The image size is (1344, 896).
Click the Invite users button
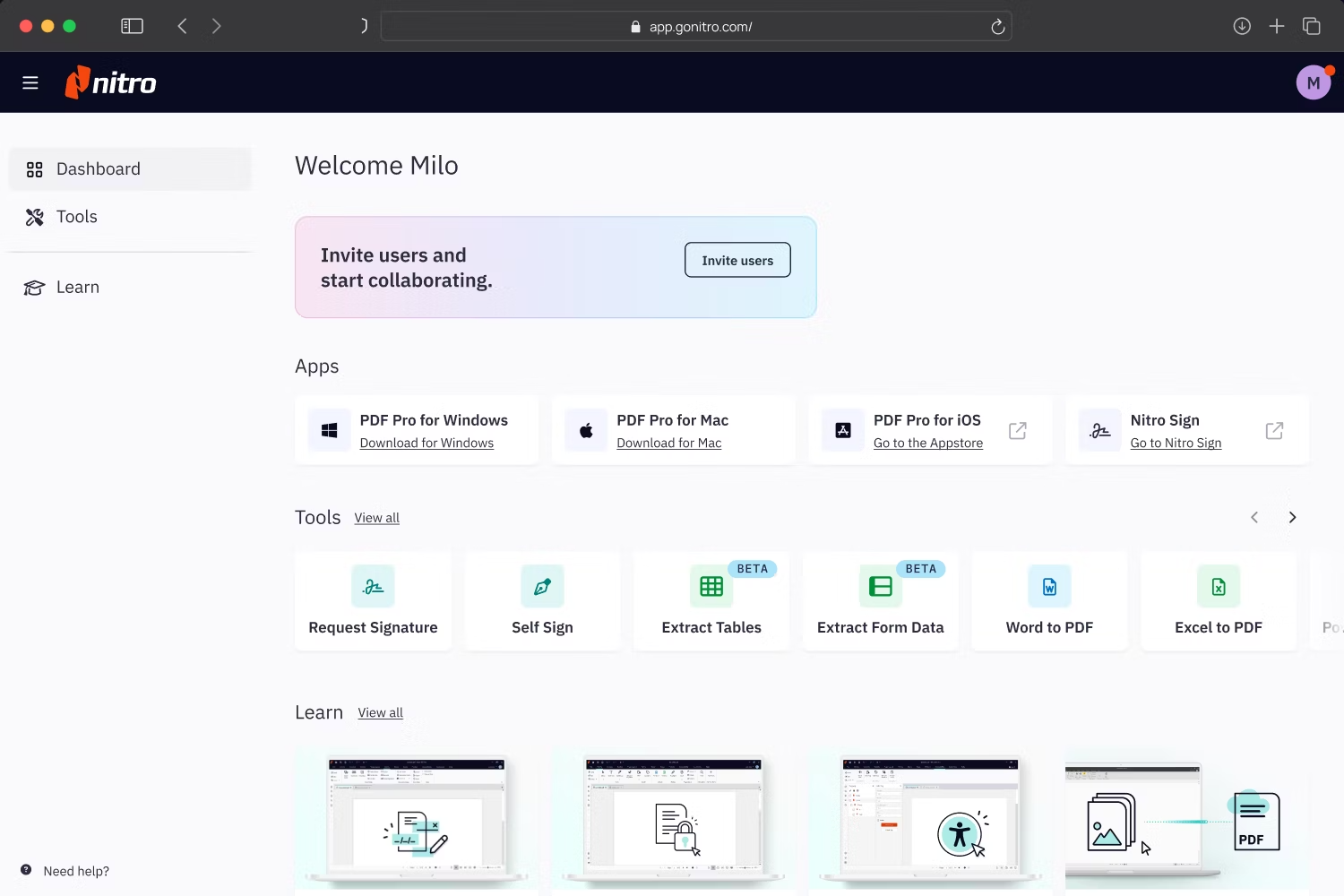(x=737, y=260)
